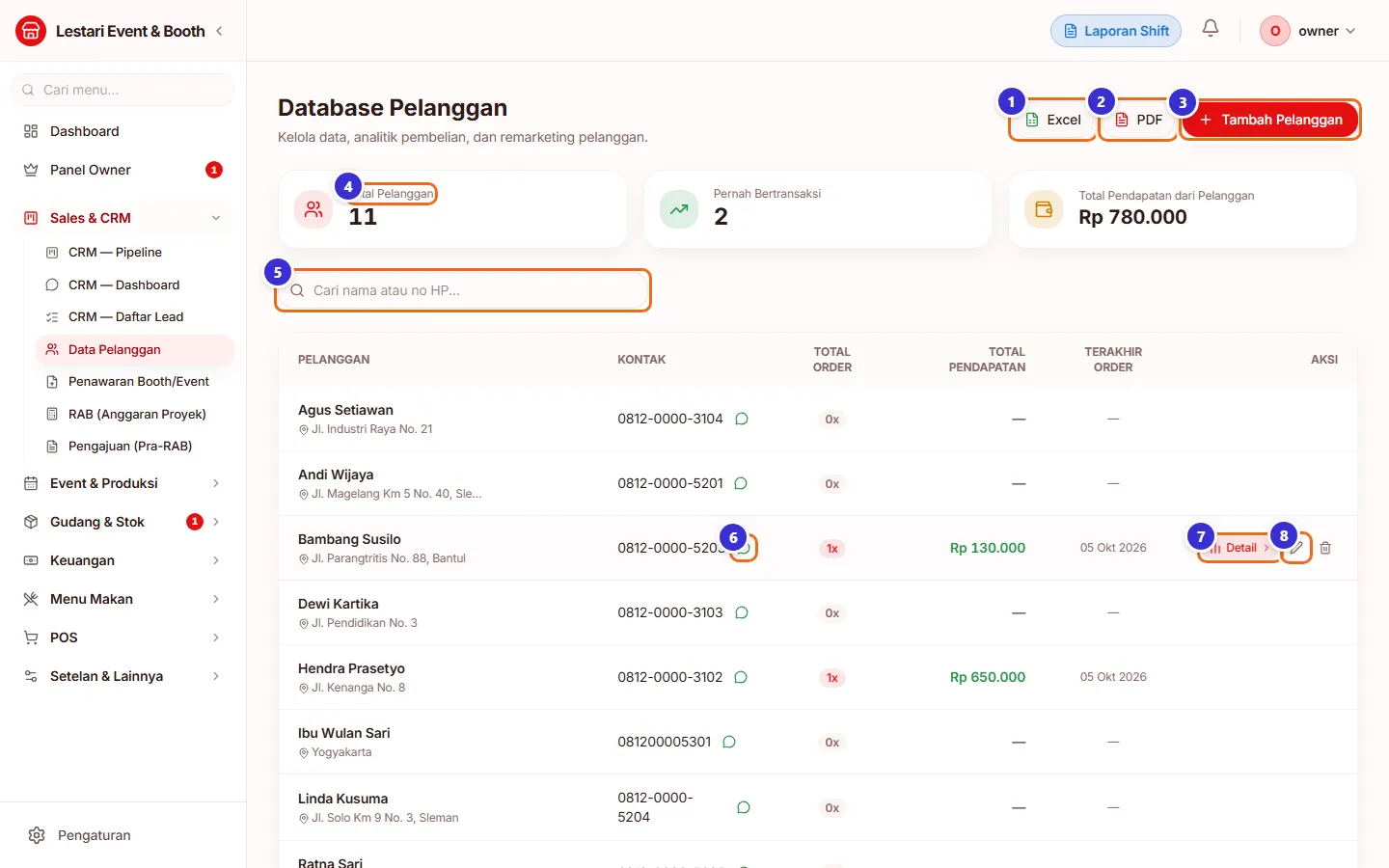The image size is (1389, 868).
Task: Open Pengajuan (Pra-RAB) page
Action: coord(134,446)
